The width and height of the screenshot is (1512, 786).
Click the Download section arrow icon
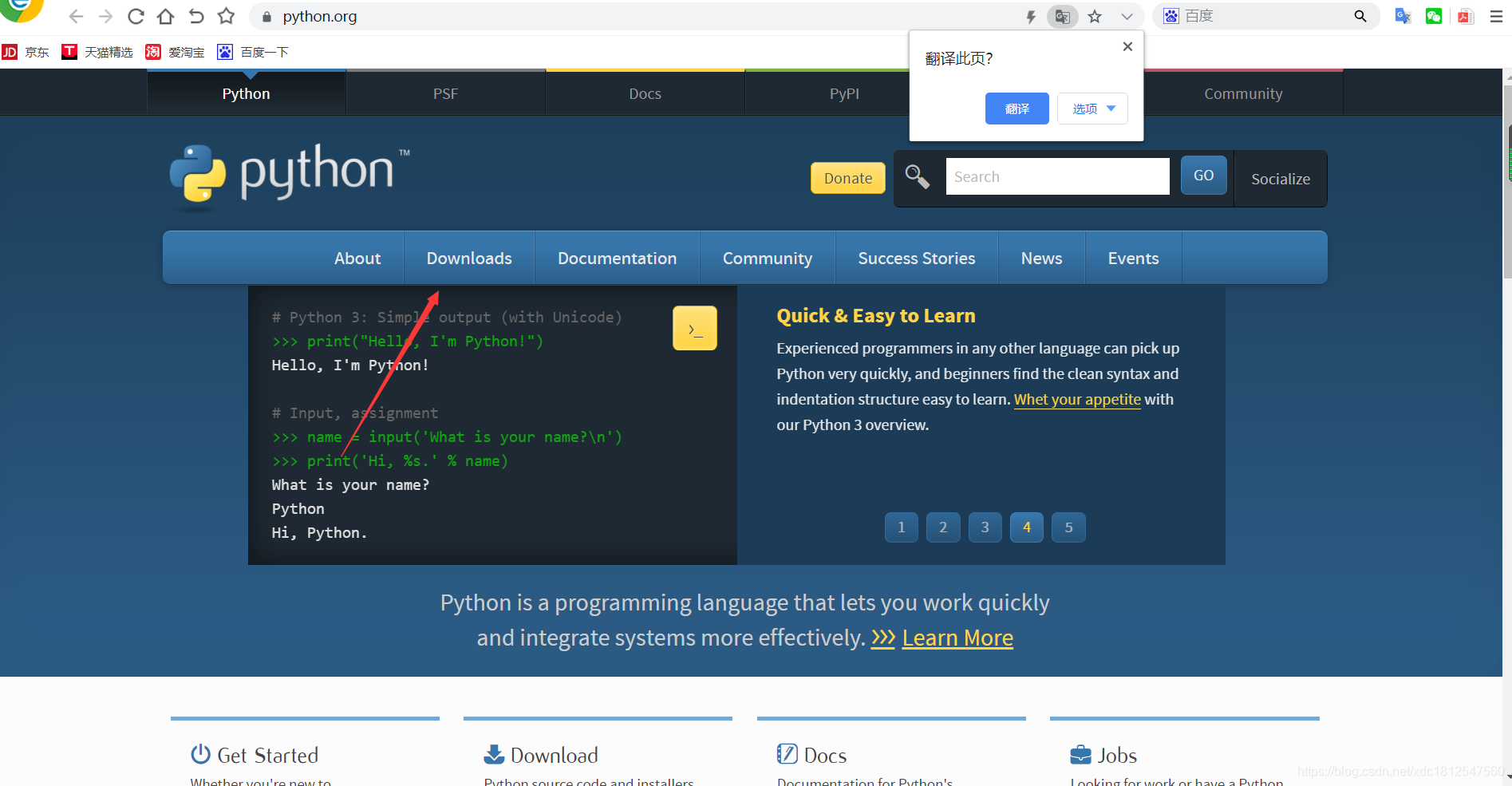(x=494, y=754)
